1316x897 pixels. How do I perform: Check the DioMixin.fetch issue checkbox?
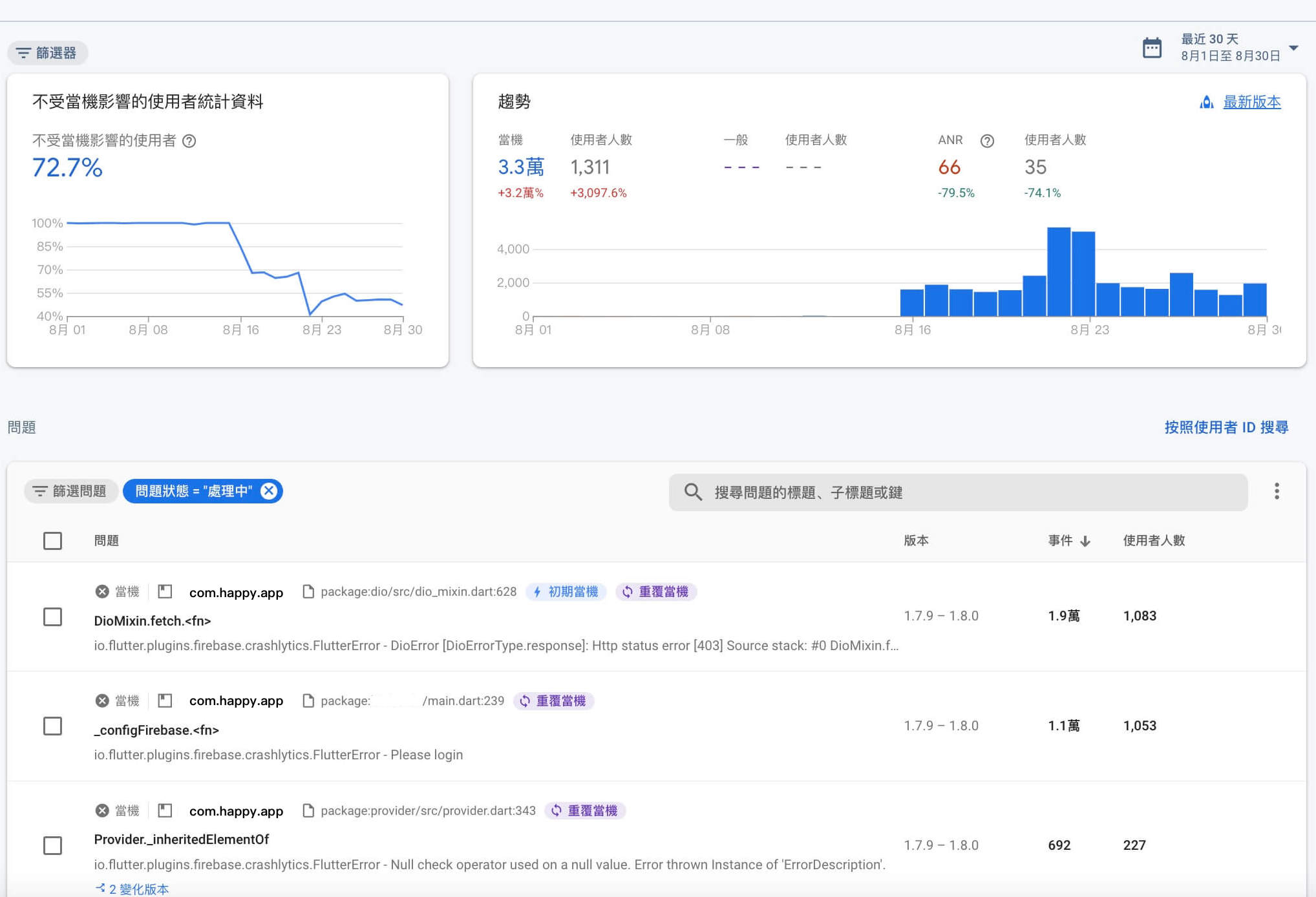[52, 617]
